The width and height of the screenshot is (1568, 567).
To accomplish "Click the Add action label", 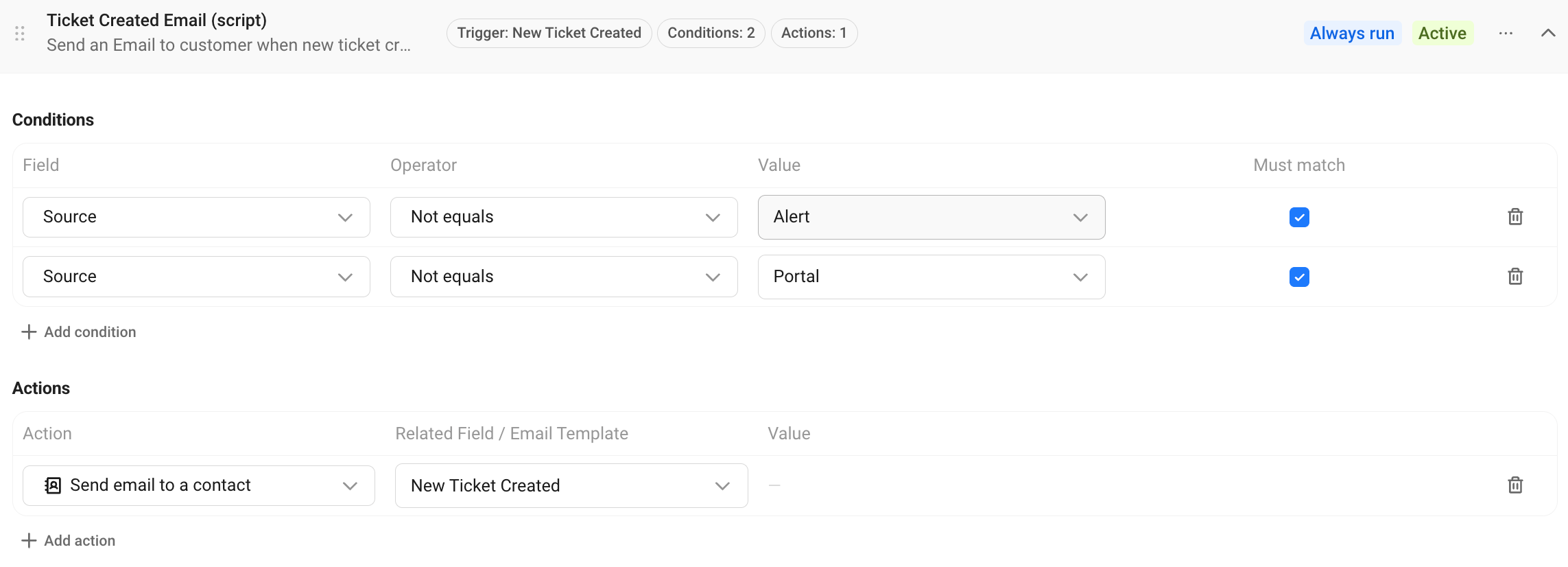I will click(x=80, y=541).
